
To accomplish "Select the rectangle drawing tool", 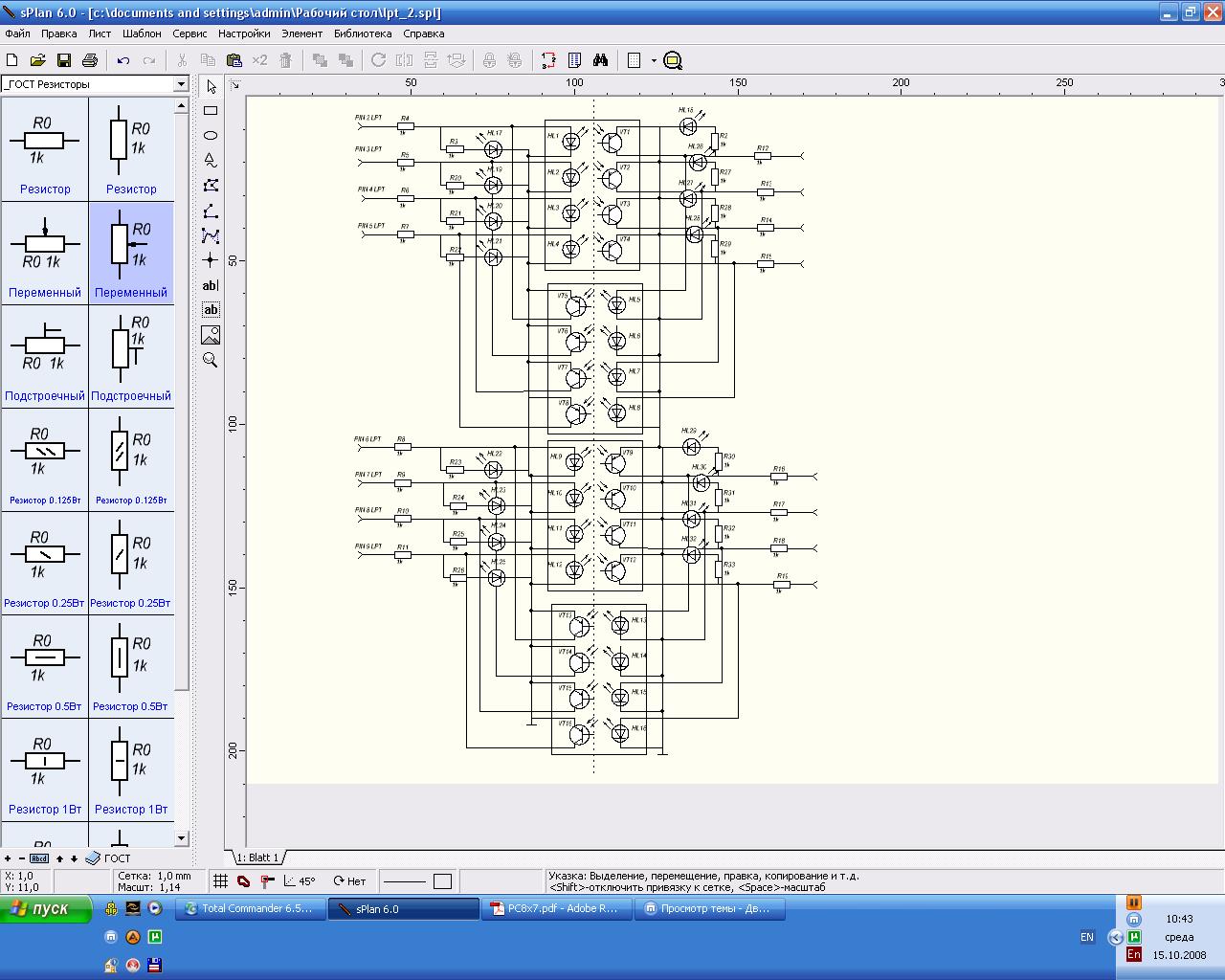I will 211,111.
